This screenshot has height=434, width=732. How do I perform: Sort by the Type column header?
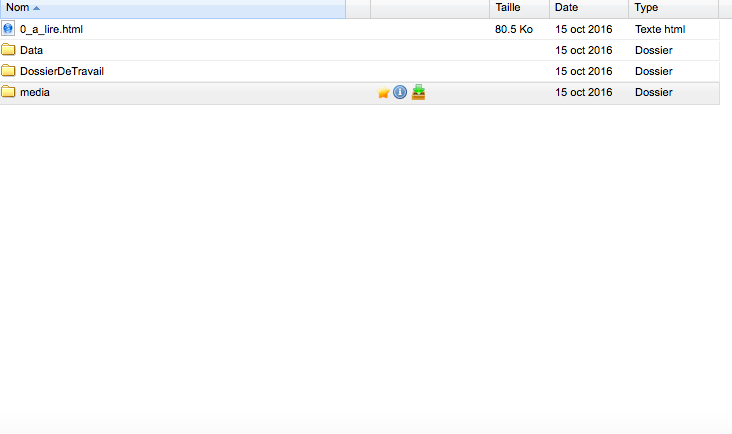click(x=674, y=8)
